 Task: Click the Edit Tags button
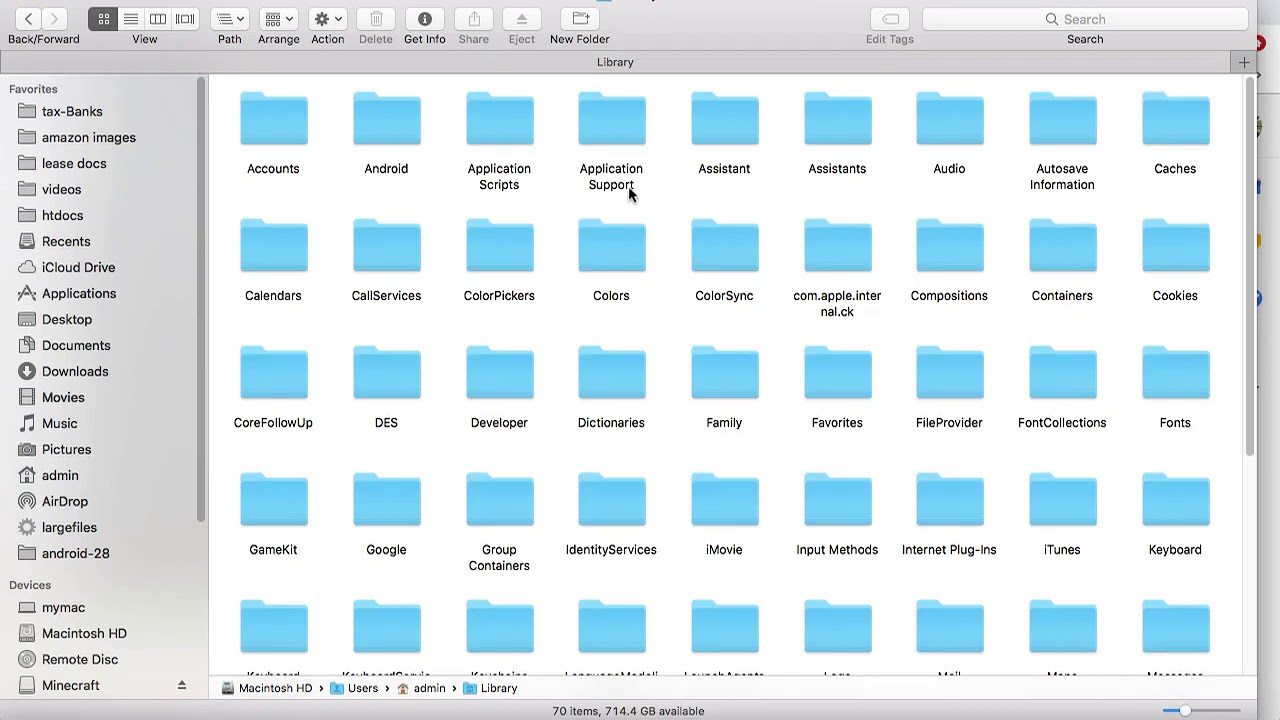point(890,19)
